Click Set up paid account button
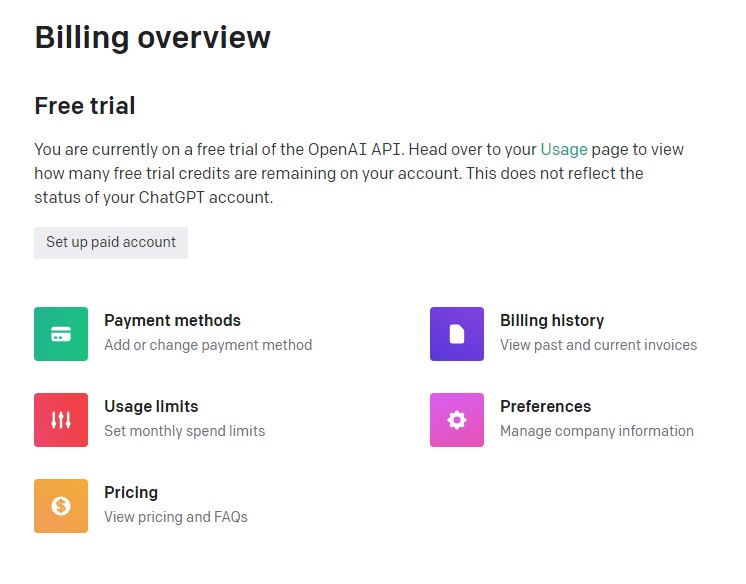Viewport: 746px width, 584px height. pos(111,243)
